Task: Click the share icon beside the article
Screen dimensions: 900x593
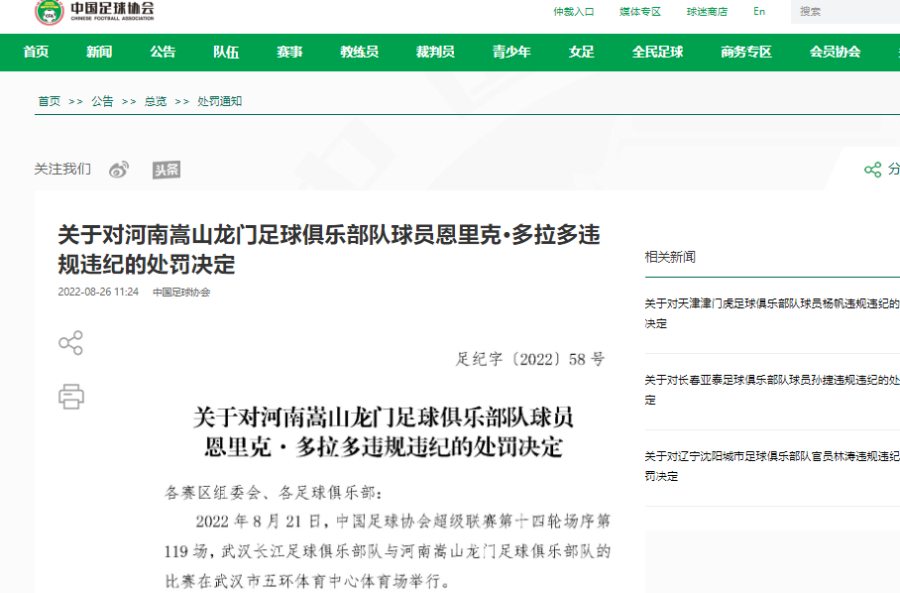Action: 70,343
